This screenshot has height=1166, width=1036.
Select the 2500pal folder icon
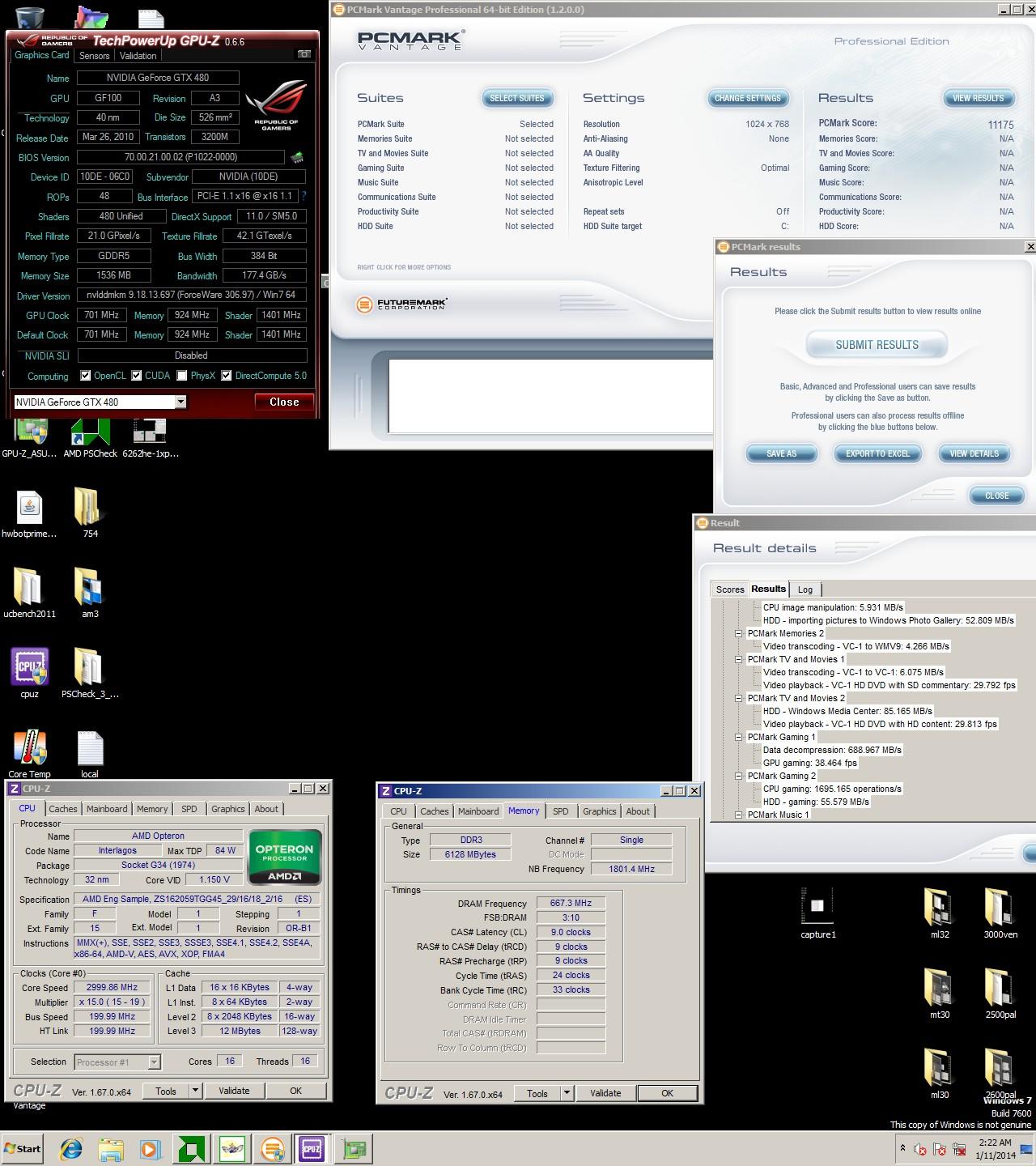[1000, 993]
